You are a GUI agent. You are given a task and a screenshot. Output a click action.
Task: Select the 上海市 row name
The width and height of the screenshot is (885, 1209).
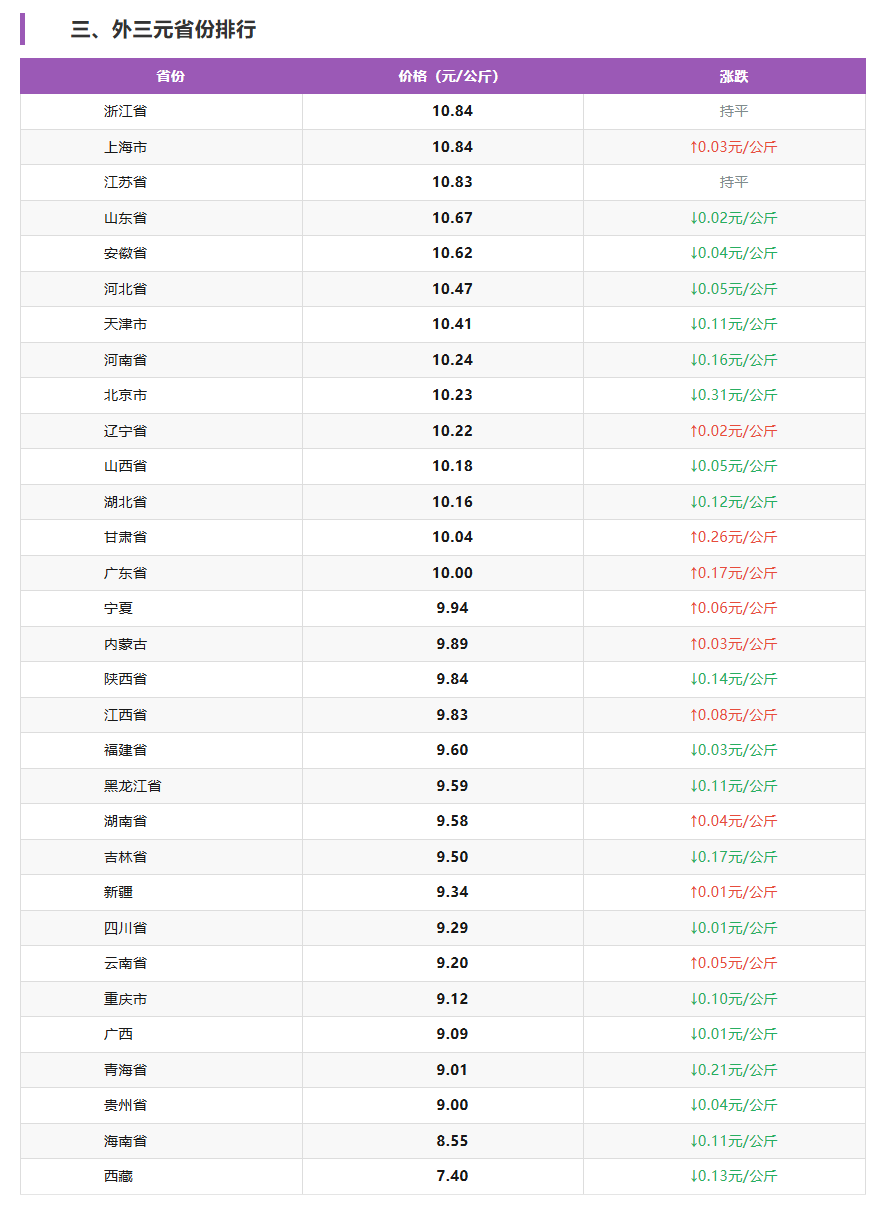click(125, 147)
